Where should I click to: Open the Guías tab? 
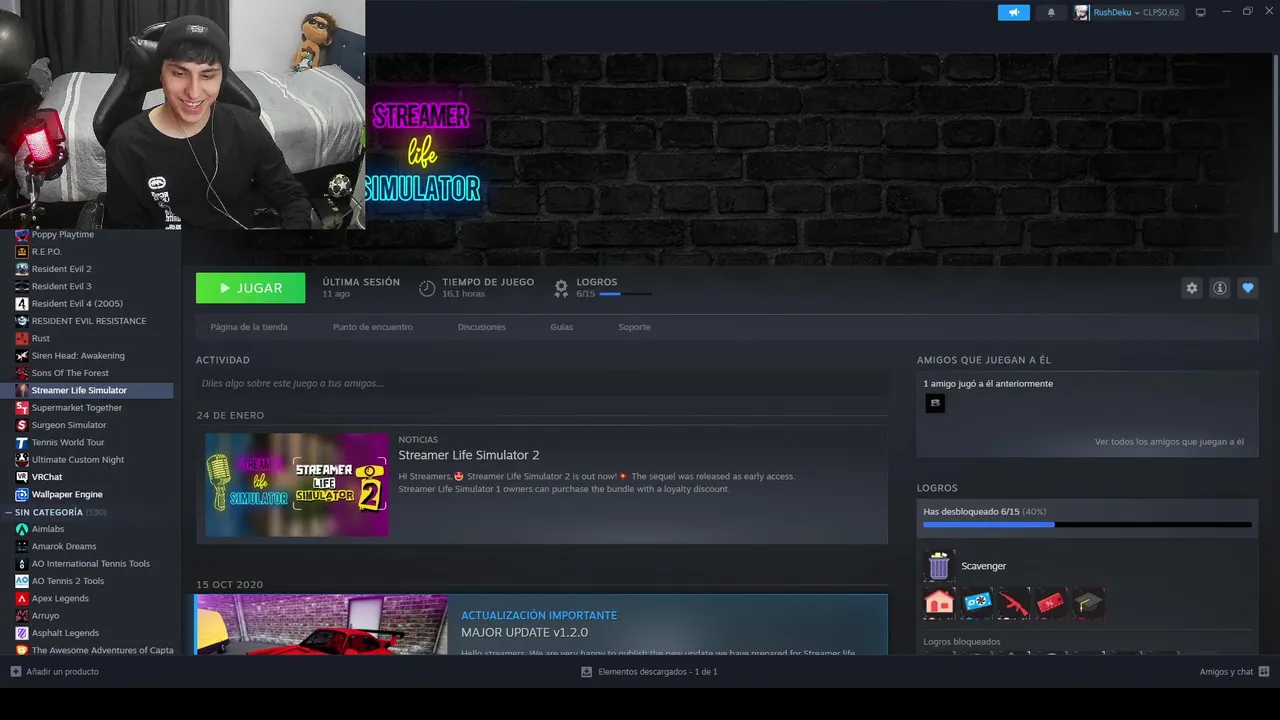561,327
